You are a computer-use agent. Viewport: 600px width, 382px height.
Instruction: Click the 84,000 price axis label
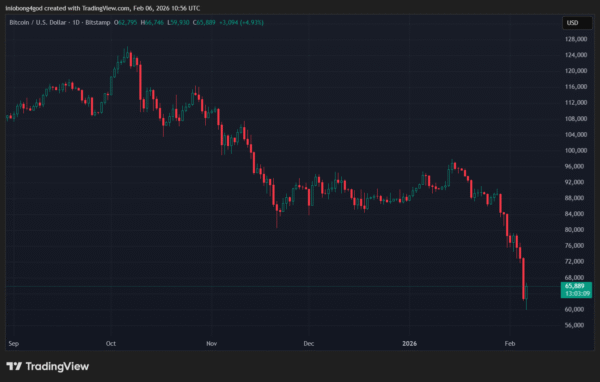[574, 214]
